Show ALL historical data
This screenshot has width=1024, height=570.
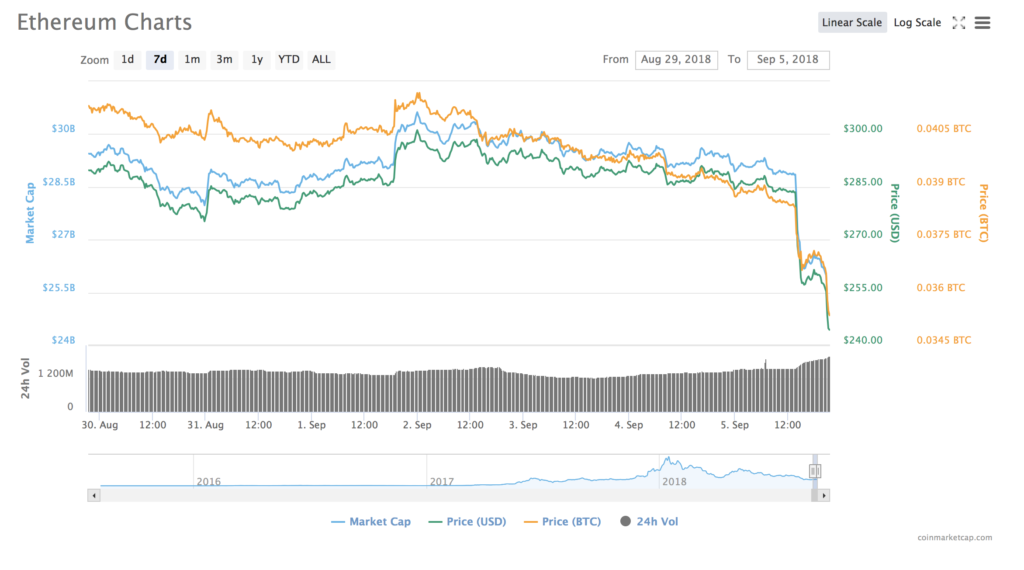click(x=321, y=60)
